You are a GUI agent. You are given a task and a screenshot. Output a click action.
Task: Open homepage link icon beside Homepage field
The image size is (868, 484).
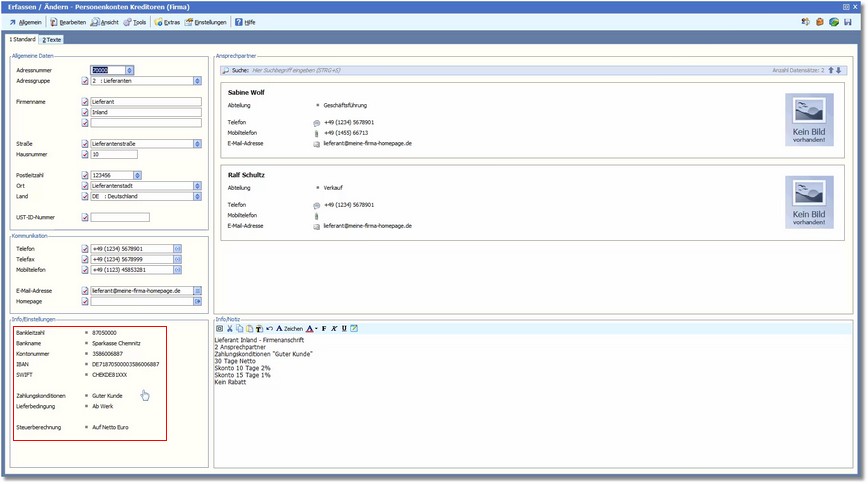tap(198, 300)
